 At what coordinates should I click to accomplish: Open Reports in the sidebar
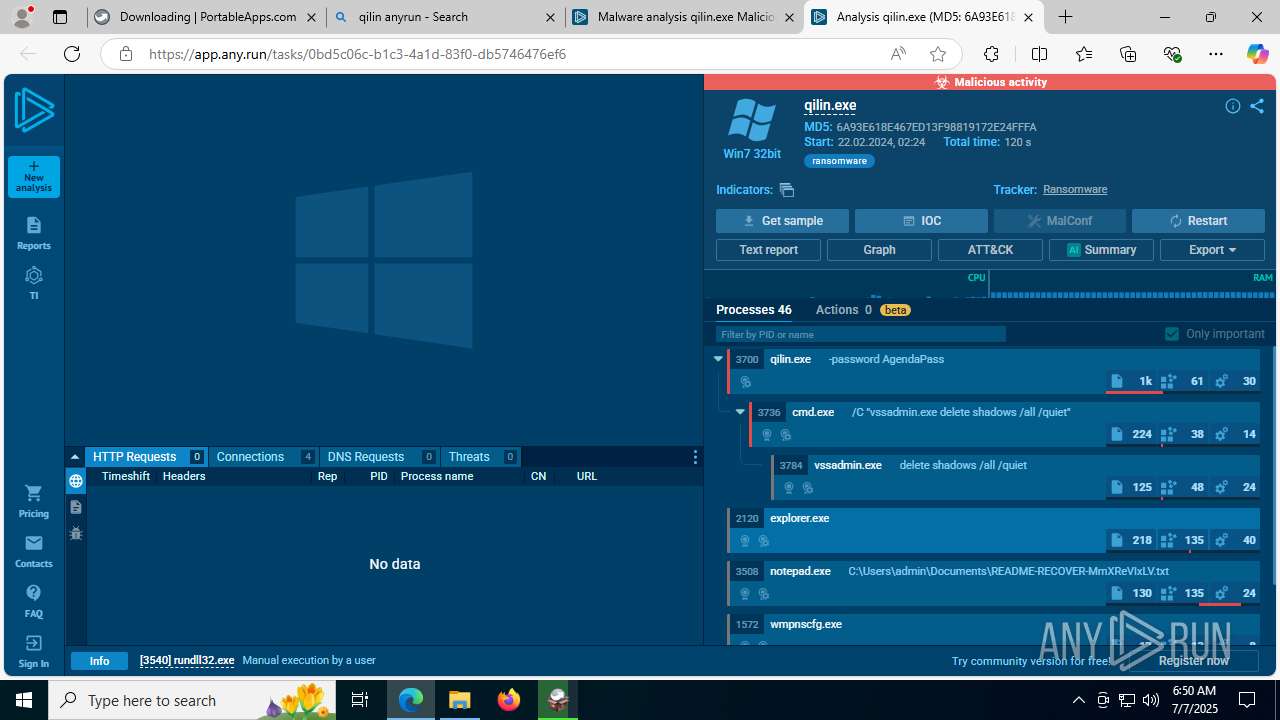(34, 234)
